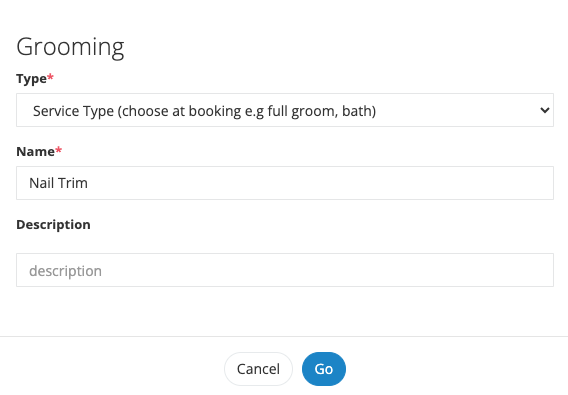Click the Grooming heading
Viewport: 568px width, 395px height.
coord(70,47)
